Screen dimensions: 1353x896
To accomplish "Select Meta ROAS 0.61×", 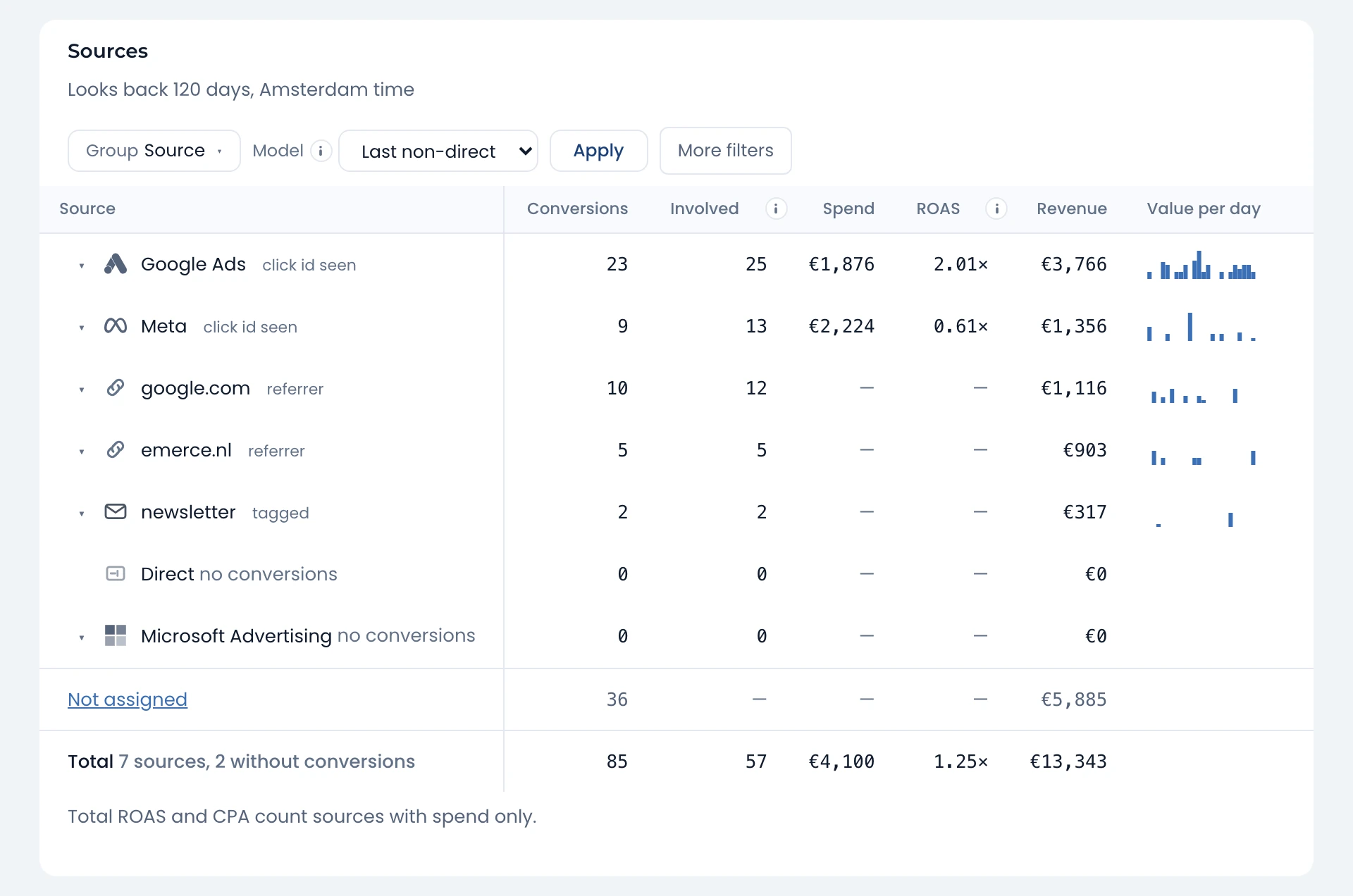I will 960,326.
